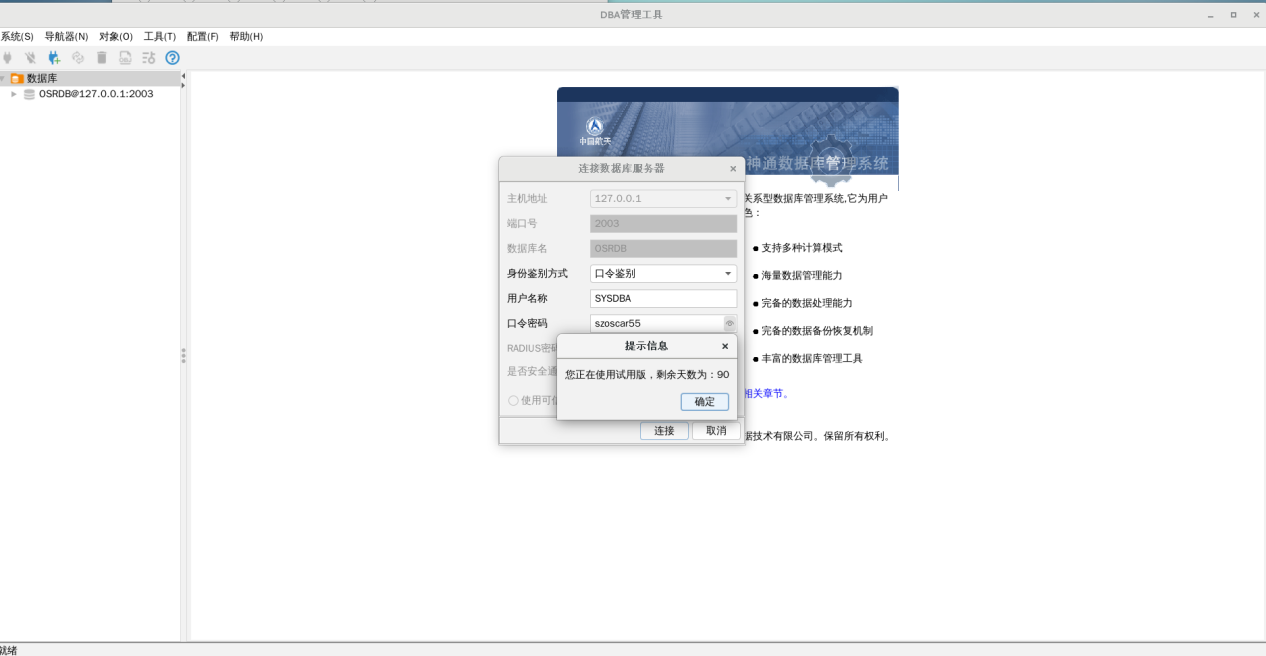Open help via blue question mark icon

(x=172, y=58)
